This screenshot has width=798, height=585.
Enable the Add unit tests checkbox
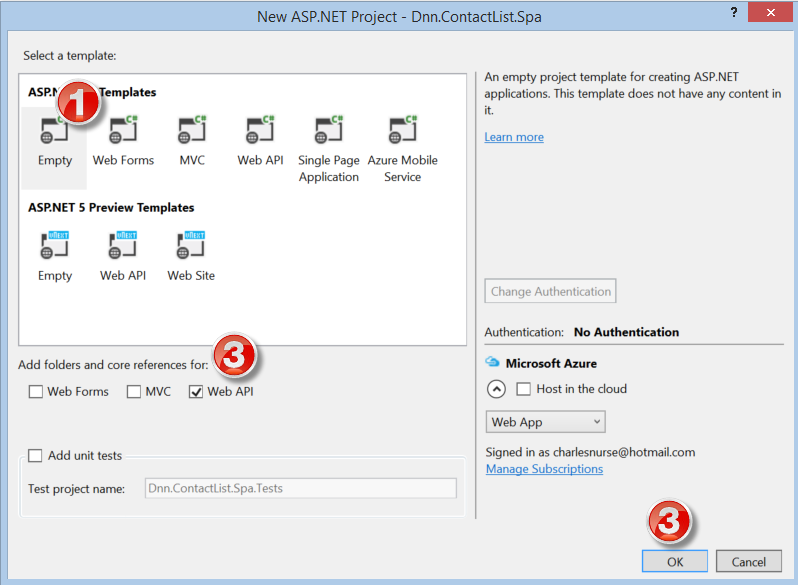point(35,455)
